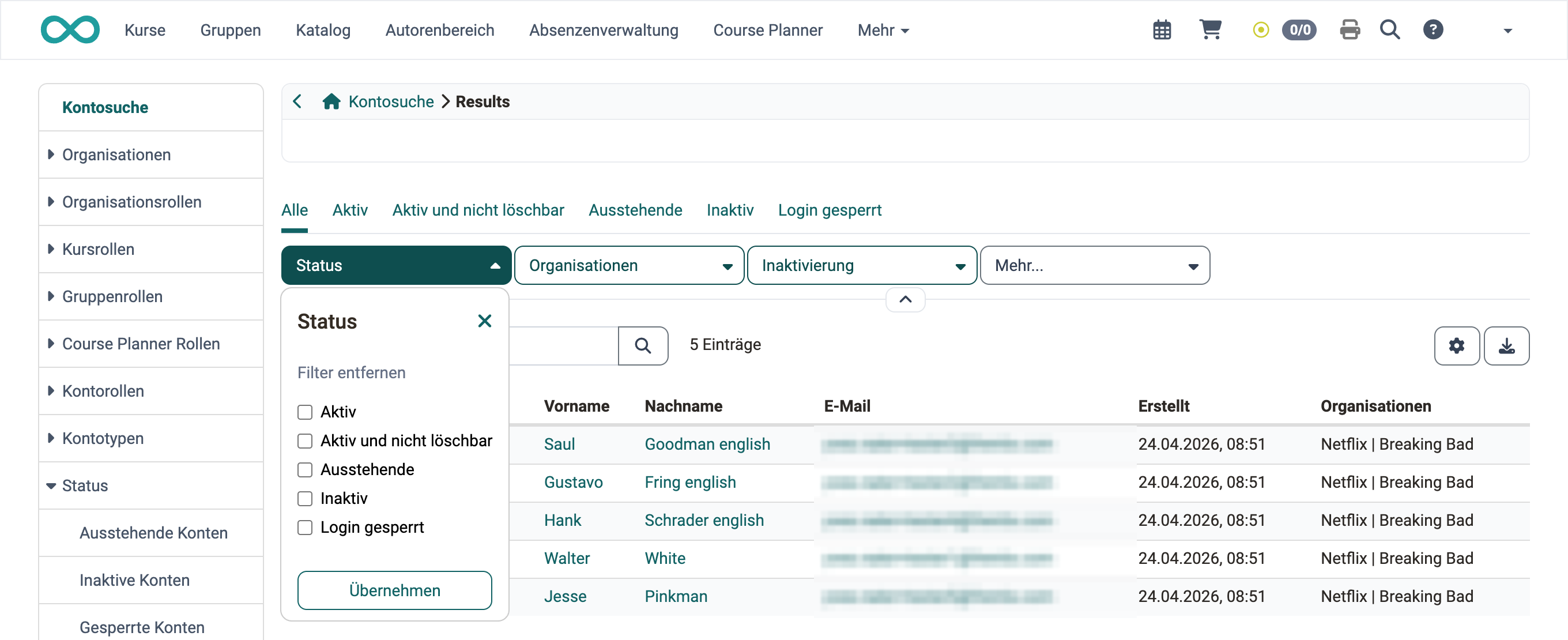
Task: Close the Status filter popup
Action: [484, 321]
